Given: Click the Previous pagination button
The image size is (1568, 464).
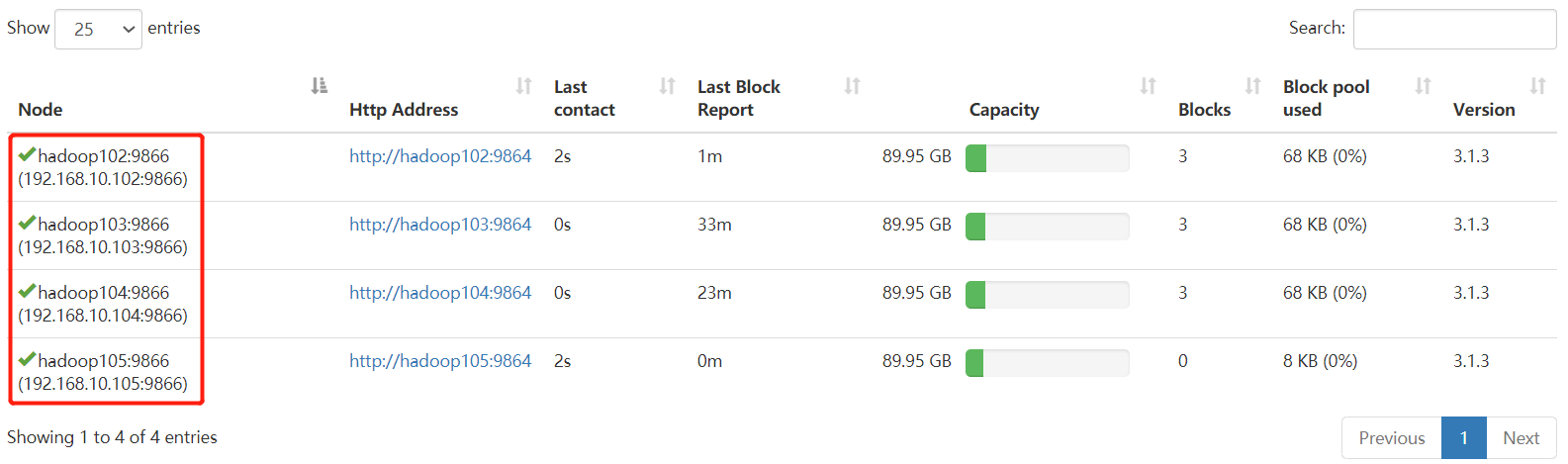Looking at the screenshot, I should [x=1391, y=438].
